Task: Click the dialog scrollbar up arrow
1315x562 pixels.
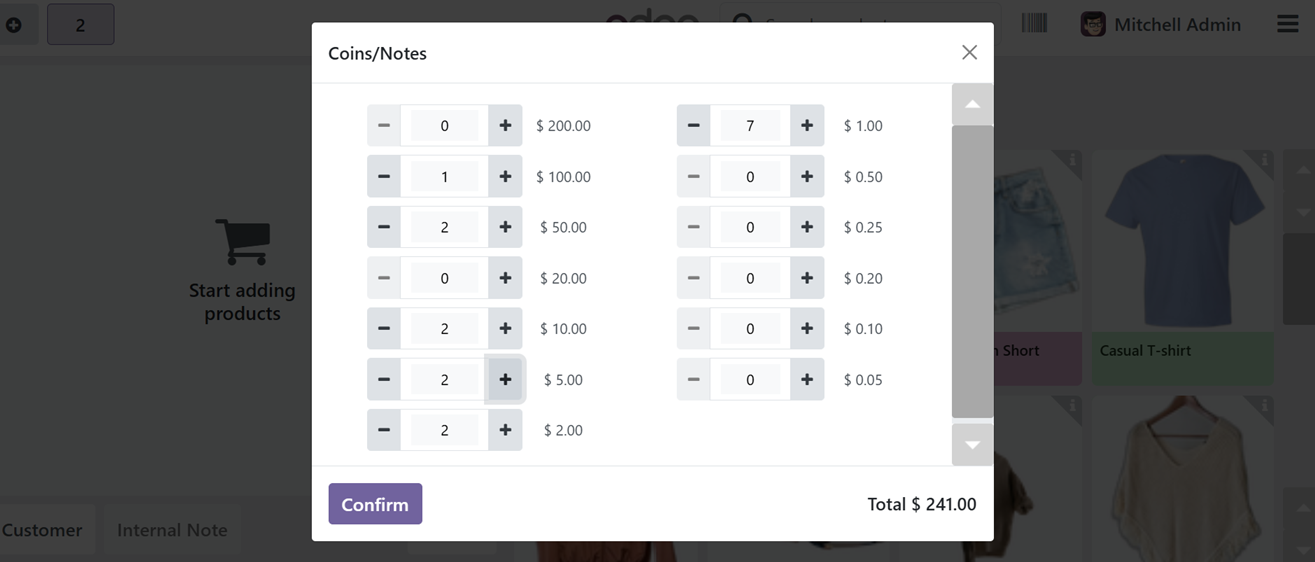Action: 972,104
